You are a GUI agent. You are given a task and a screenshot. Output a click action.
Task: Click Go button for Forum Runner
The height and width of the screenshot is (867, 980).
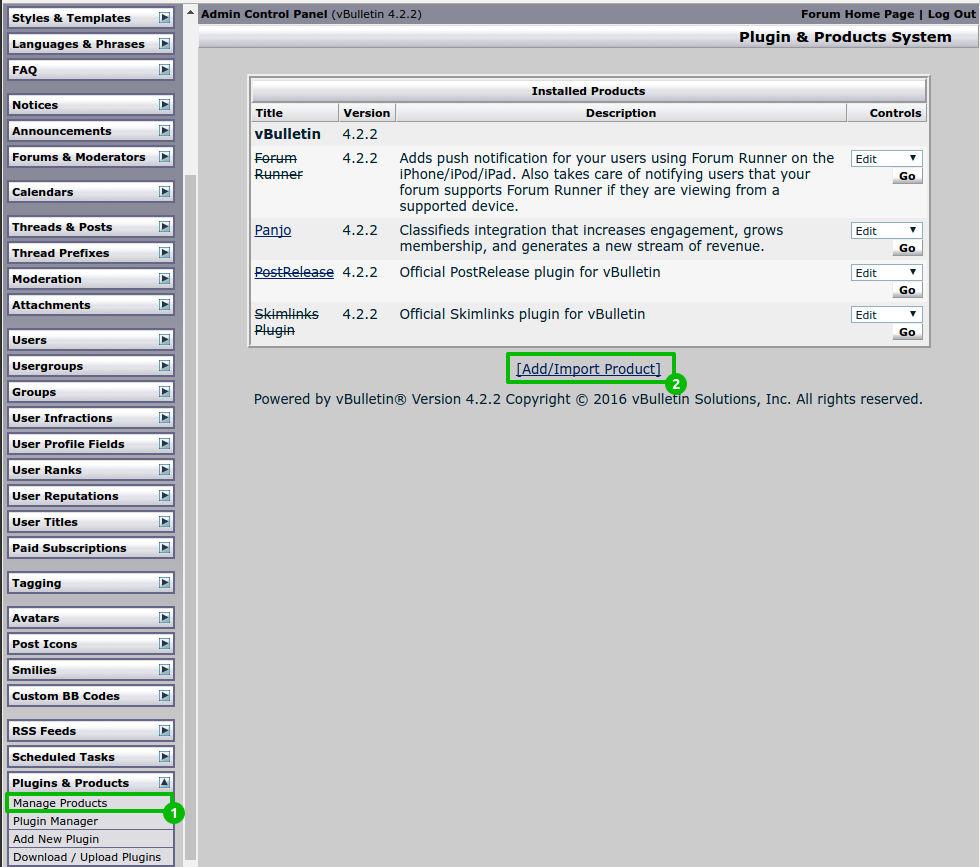coord(907,176)
